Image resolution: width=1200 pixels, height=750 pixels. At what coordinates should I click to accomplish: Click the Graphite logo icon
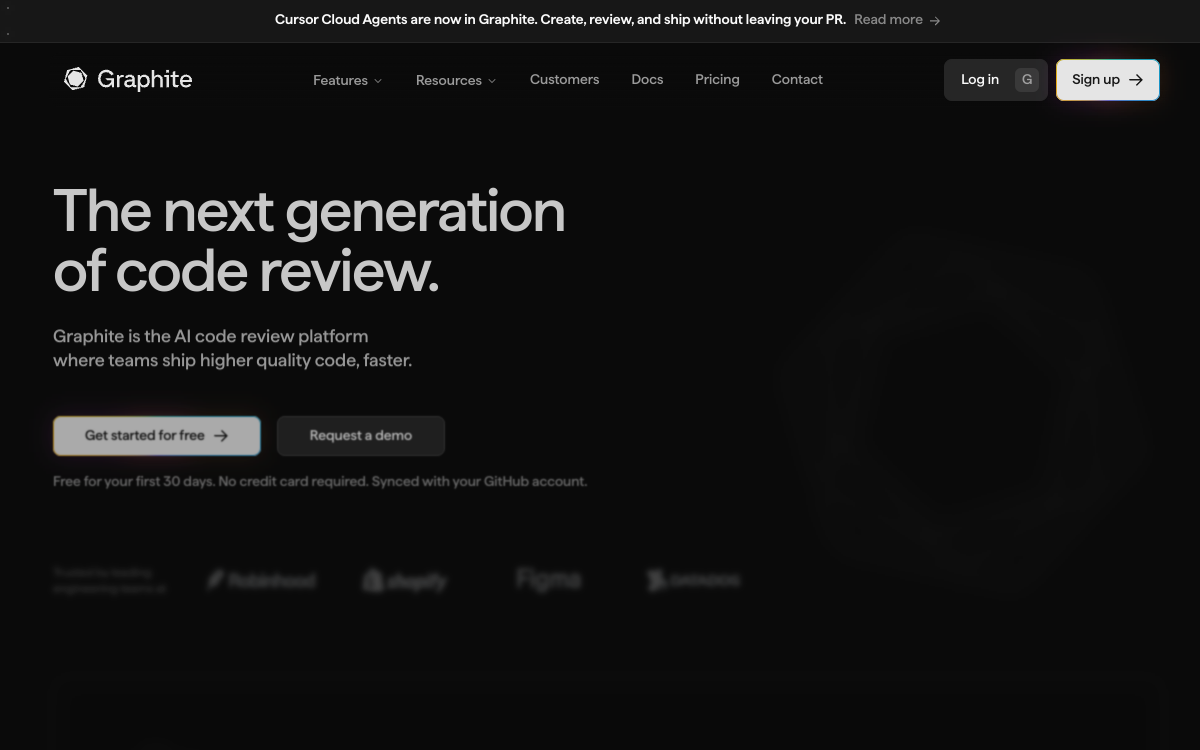pyautogui.click(x=75, y=79)
